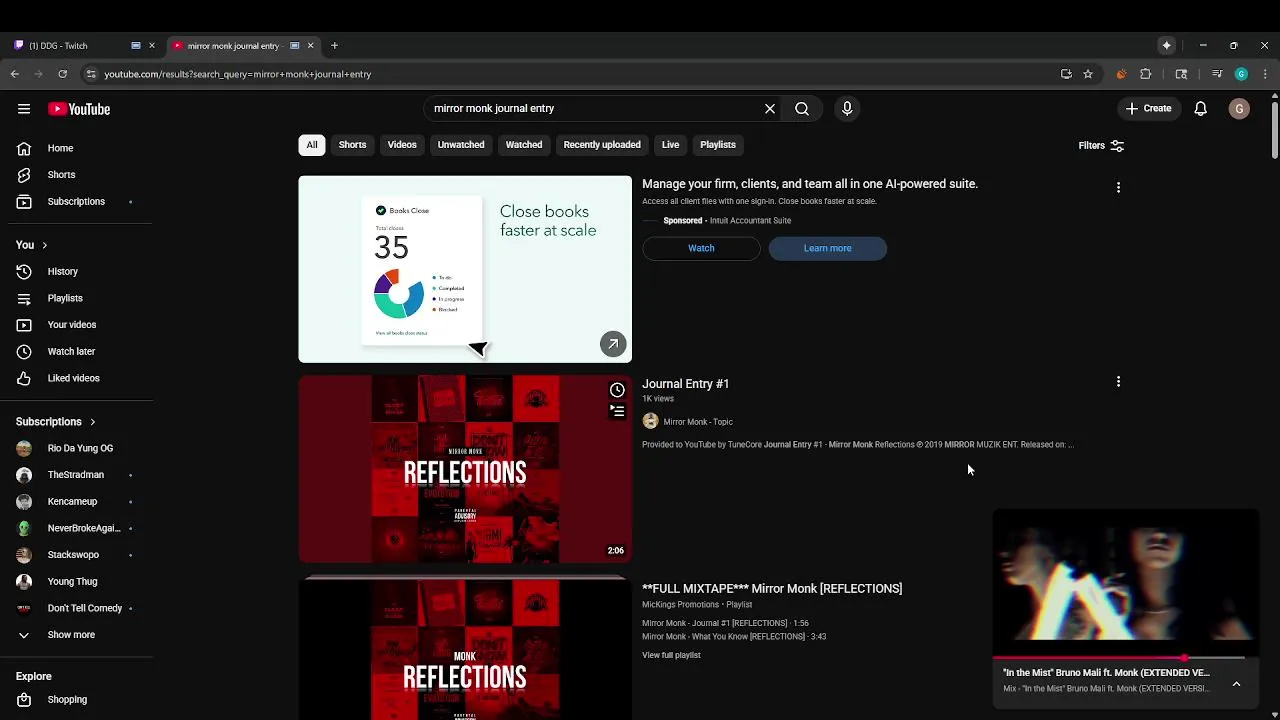Click the Watch button on the ad
The height and width of the screenshot is (720, 1280).
701,248
